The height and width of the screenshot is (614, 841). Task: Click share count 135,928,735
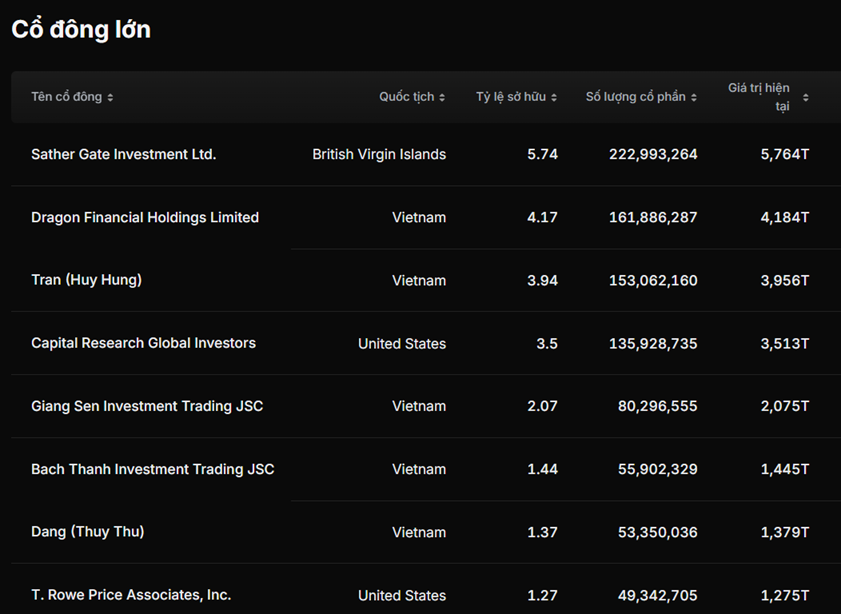tap(653, 343)
